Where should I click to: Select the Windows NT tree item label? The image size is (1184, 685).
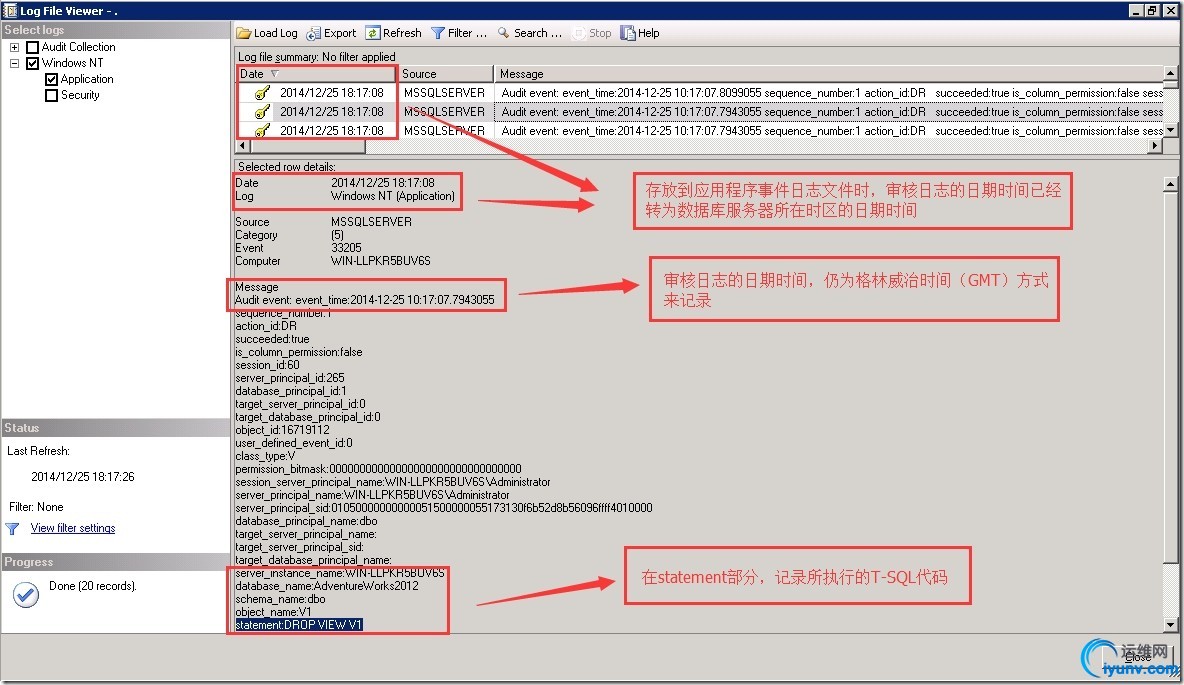click(72, 63)
